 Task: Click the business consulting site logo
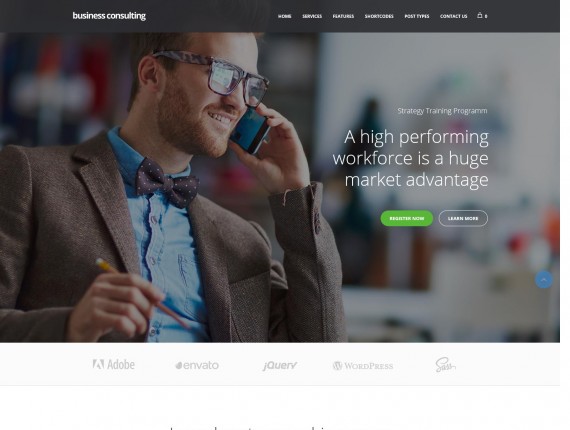109,16
